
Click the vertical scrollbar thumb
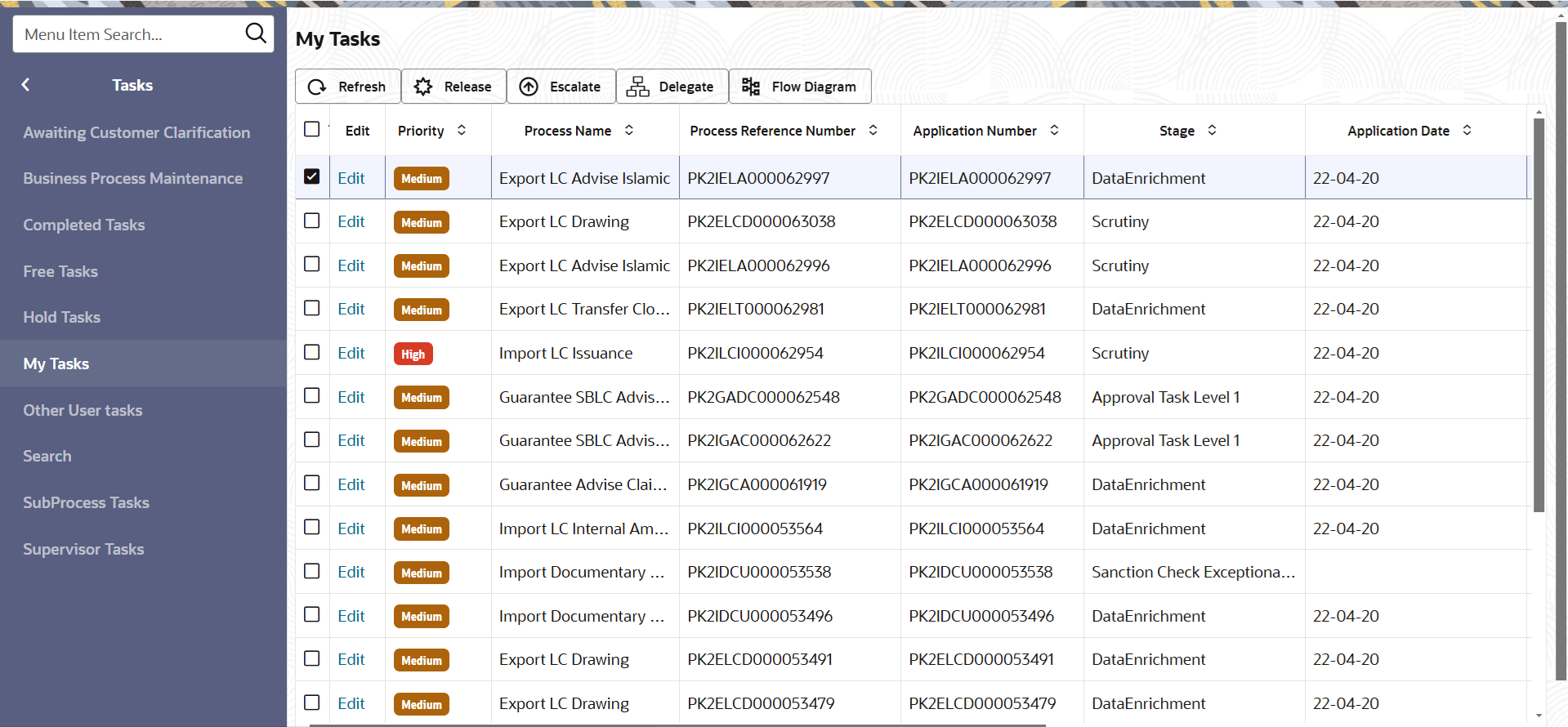[1539, 314]
